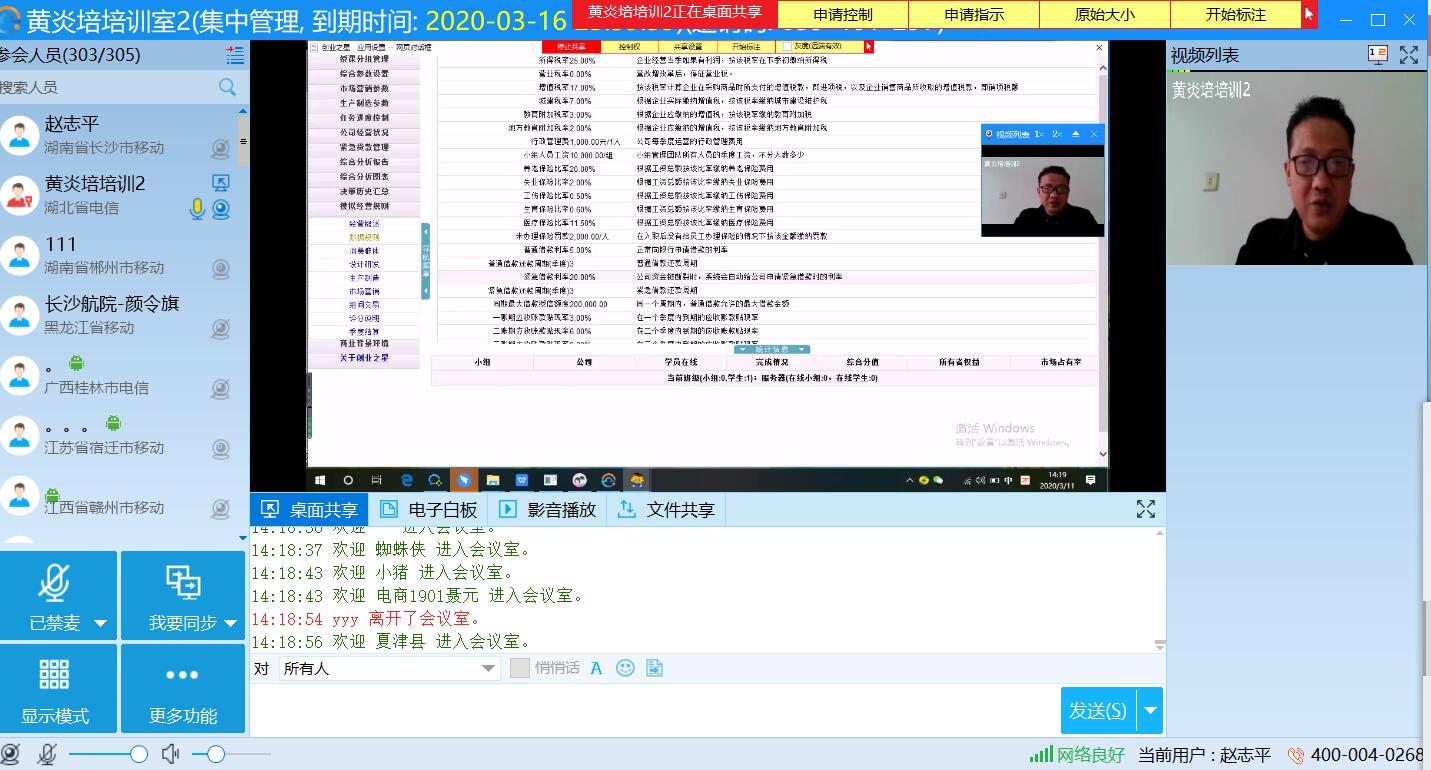The image size is (1431, 770).
Task: Click the emoji smiley icon in chat
Action: 625,668
